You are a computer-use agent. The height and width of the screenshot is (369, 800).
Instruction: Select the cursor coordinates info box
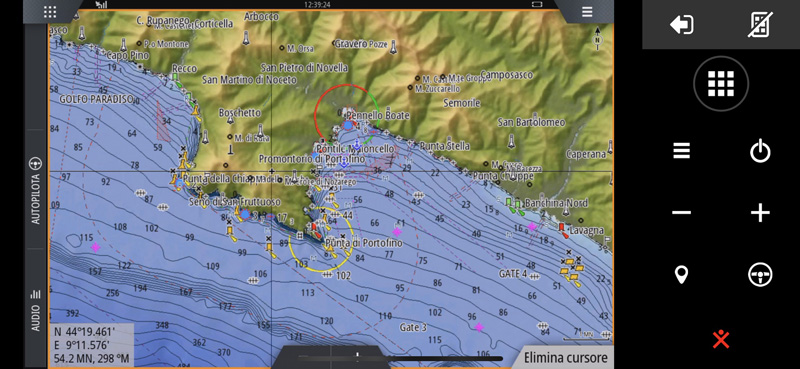[91, 345]
